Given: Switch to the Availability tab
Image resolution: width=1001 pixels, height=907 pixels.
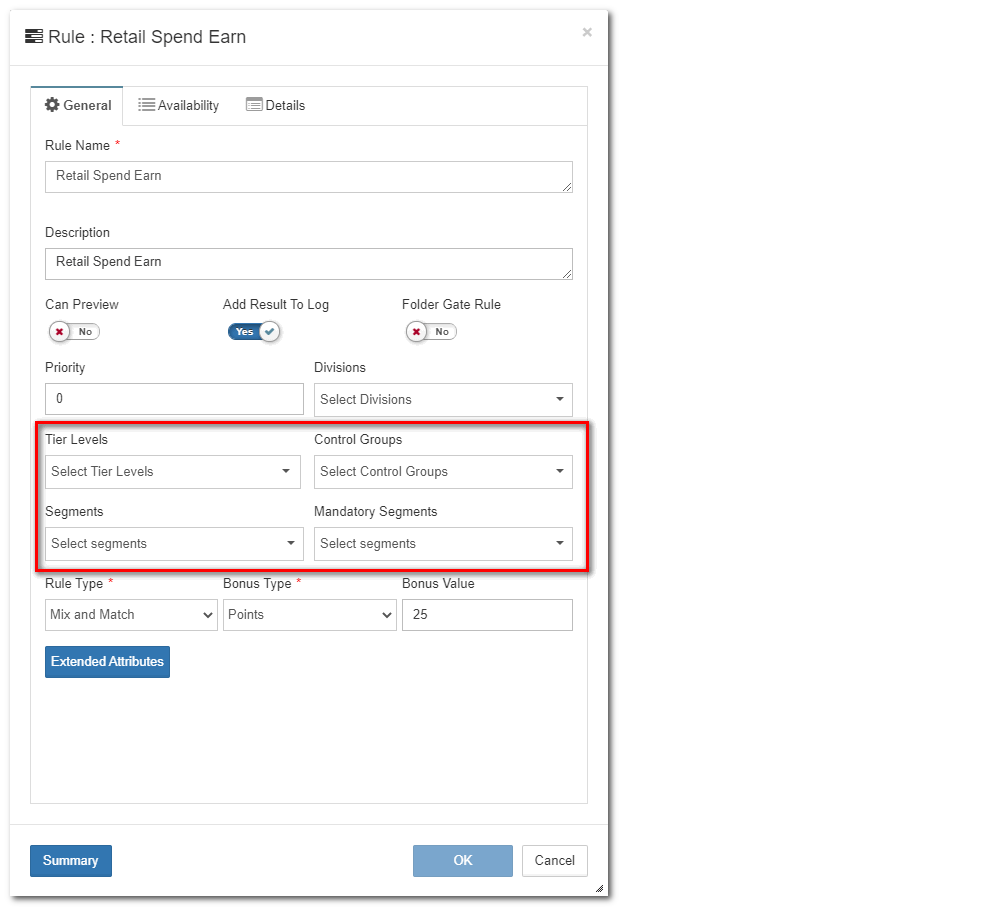Looking at the screenshot, I should click(178, 106).
